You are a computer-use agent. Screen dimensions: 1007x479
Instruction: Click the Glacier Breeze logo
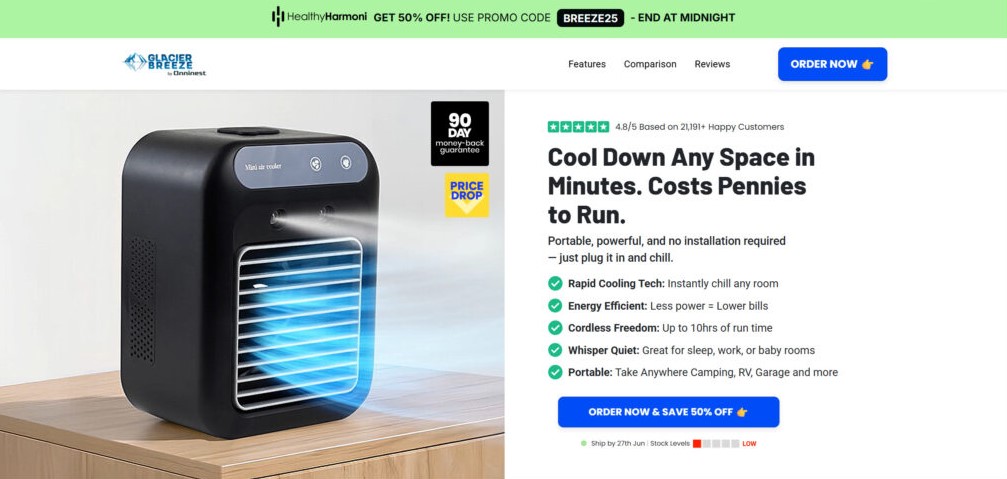(x=164, y=64)
